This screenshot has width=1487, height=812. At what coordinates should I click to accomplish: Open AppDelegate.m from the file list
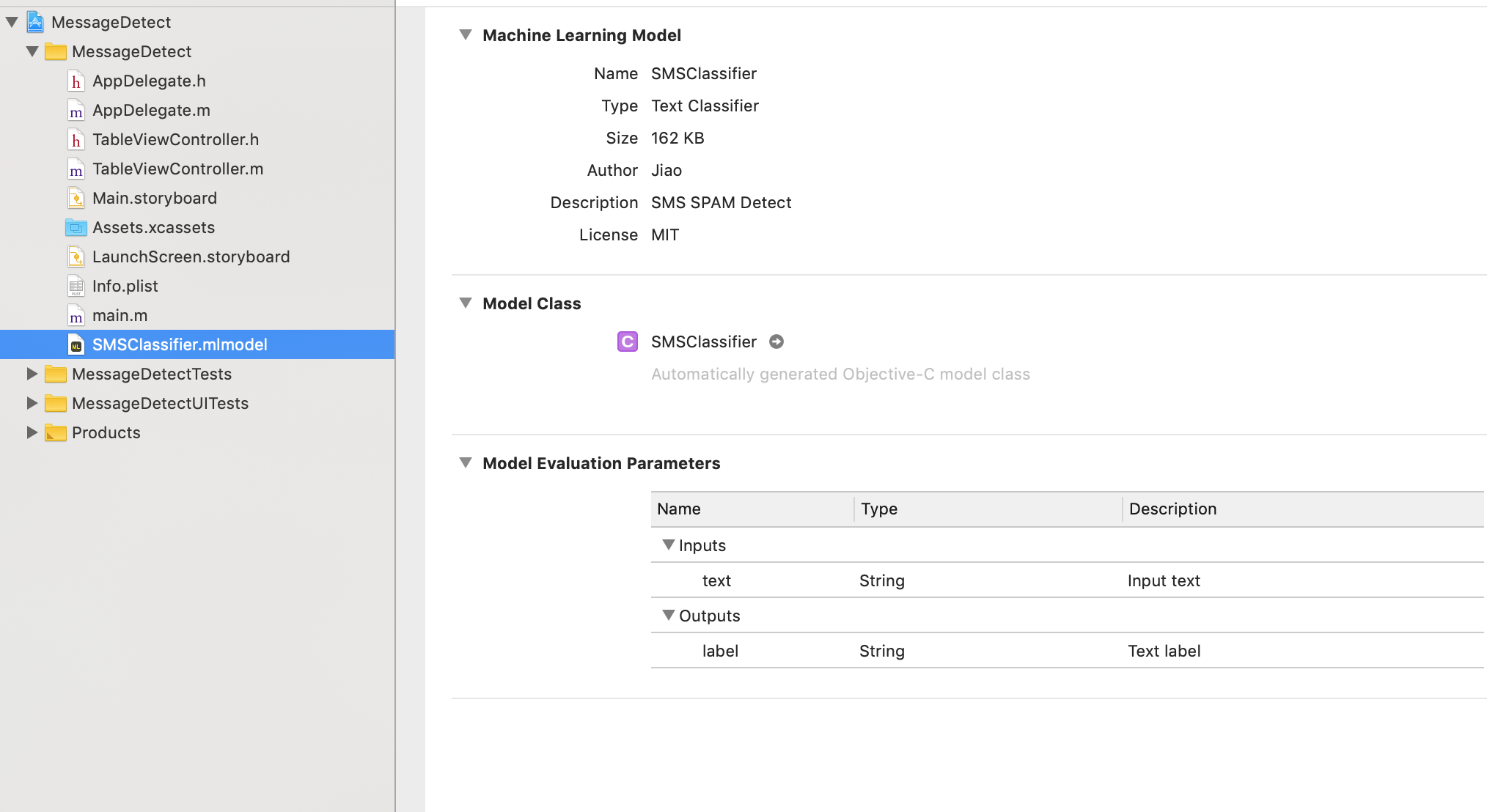151,110
